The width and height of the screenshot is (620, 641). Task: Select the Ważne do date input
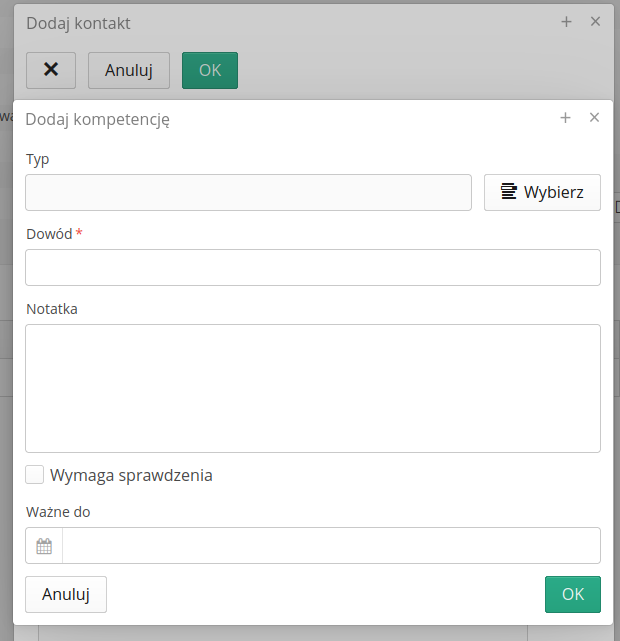click(x=330, y=546)
